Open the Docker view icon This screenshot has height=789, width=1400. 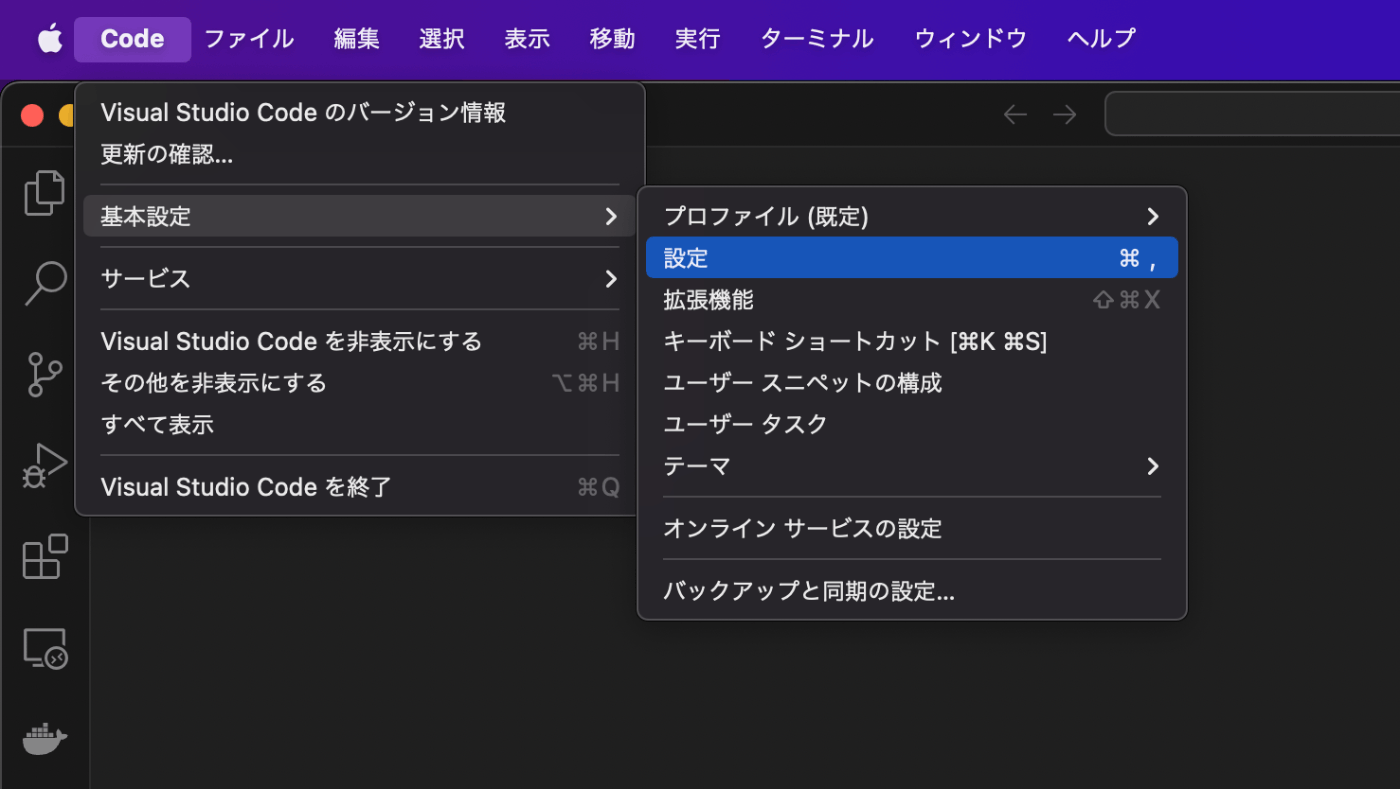point(44,740)
